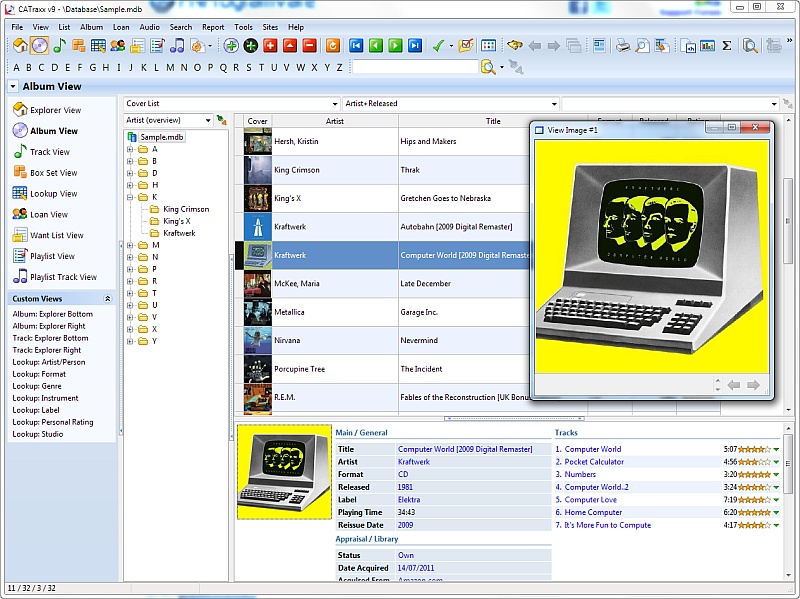800x599 pixels.
Task: Open the Report menu
Action: point(213,27)
